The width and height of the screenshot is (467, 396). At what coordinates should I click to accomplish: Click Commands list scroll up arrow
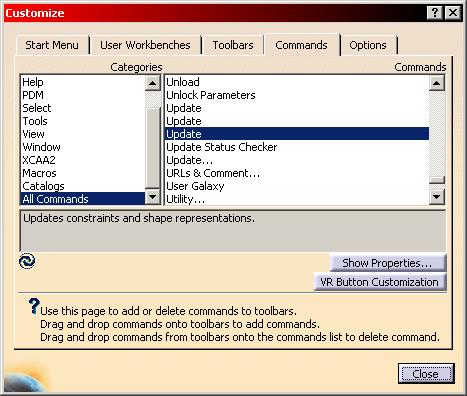point(436,83)
